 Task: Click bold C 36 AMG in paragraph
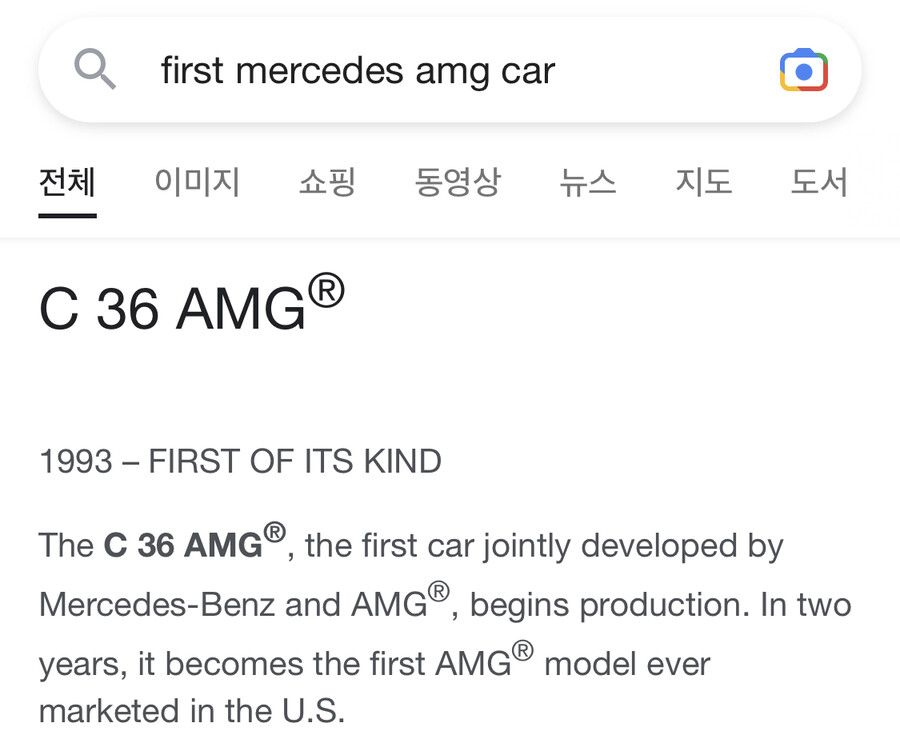[x=194, y=541]
